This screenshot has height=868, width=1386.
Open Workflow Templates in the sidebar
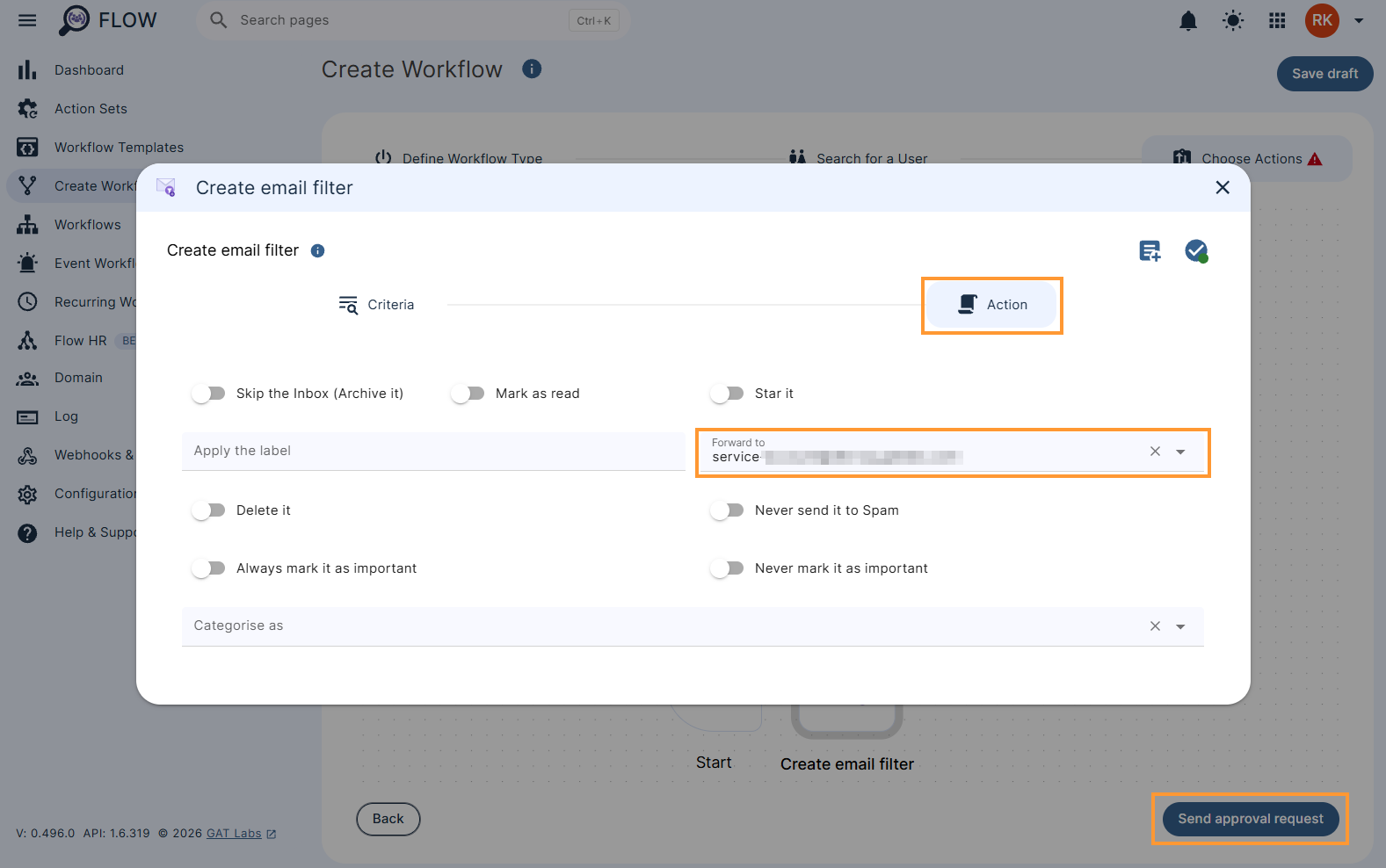tap(119, 148)
